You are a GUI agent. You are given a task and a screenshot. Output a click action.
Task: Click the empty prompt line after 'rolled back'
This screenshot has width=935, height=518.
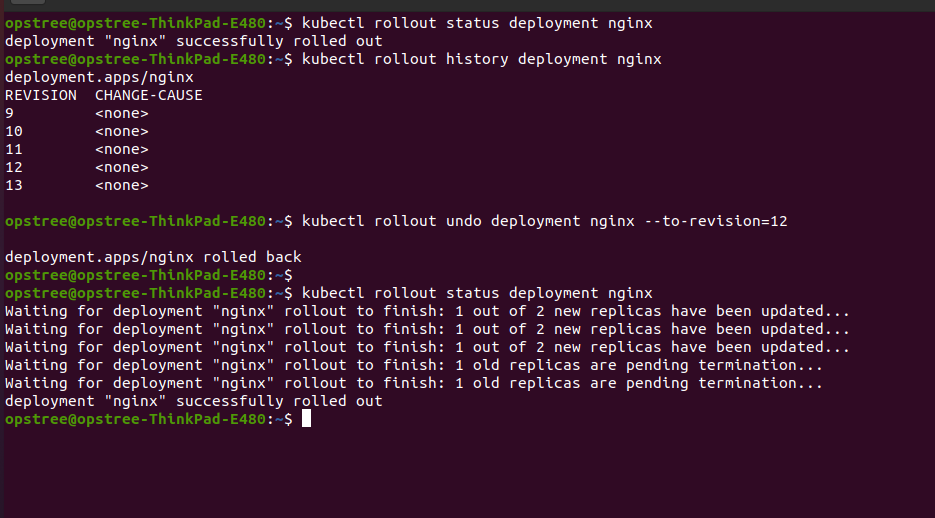tap(148, 275)
